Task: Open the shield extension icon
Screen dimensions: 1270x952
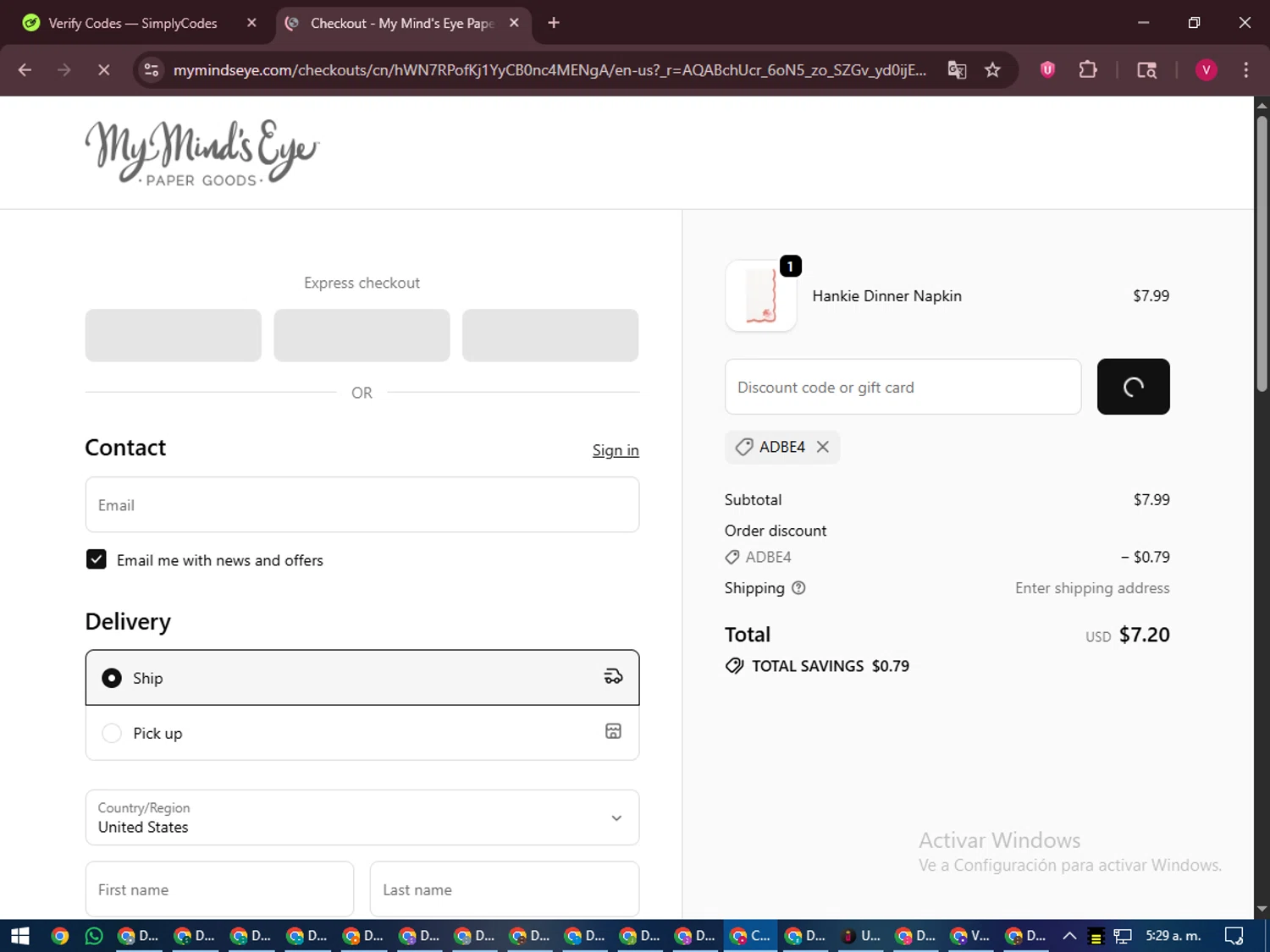Action: pos(1047,70)
